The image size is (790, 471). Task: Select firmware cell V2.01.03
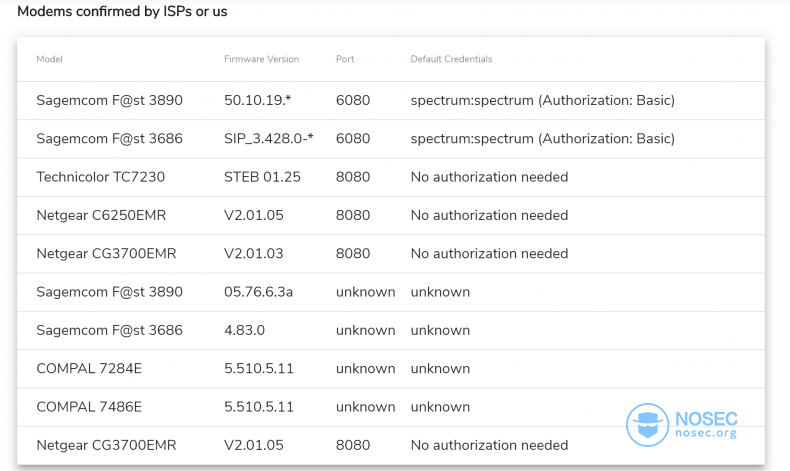[x=254, y=253]
